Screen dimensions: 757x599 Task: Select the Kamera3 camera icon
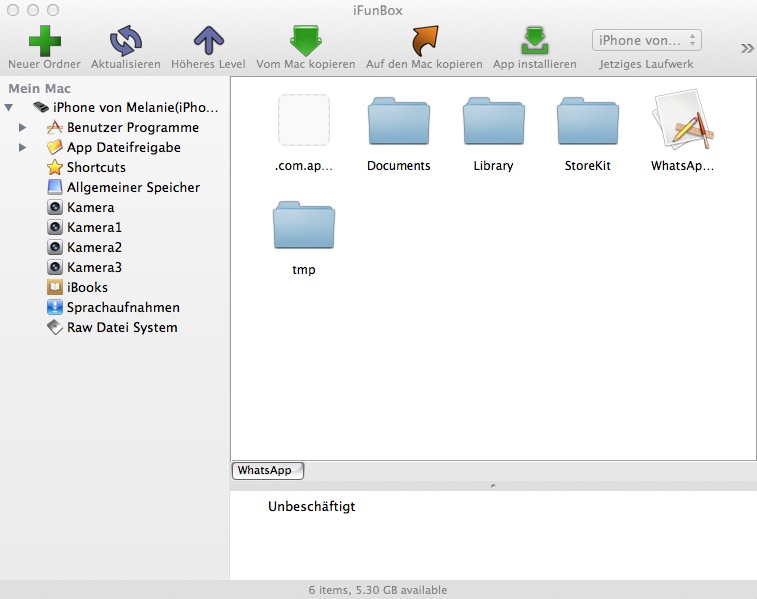tap(55, 267)
